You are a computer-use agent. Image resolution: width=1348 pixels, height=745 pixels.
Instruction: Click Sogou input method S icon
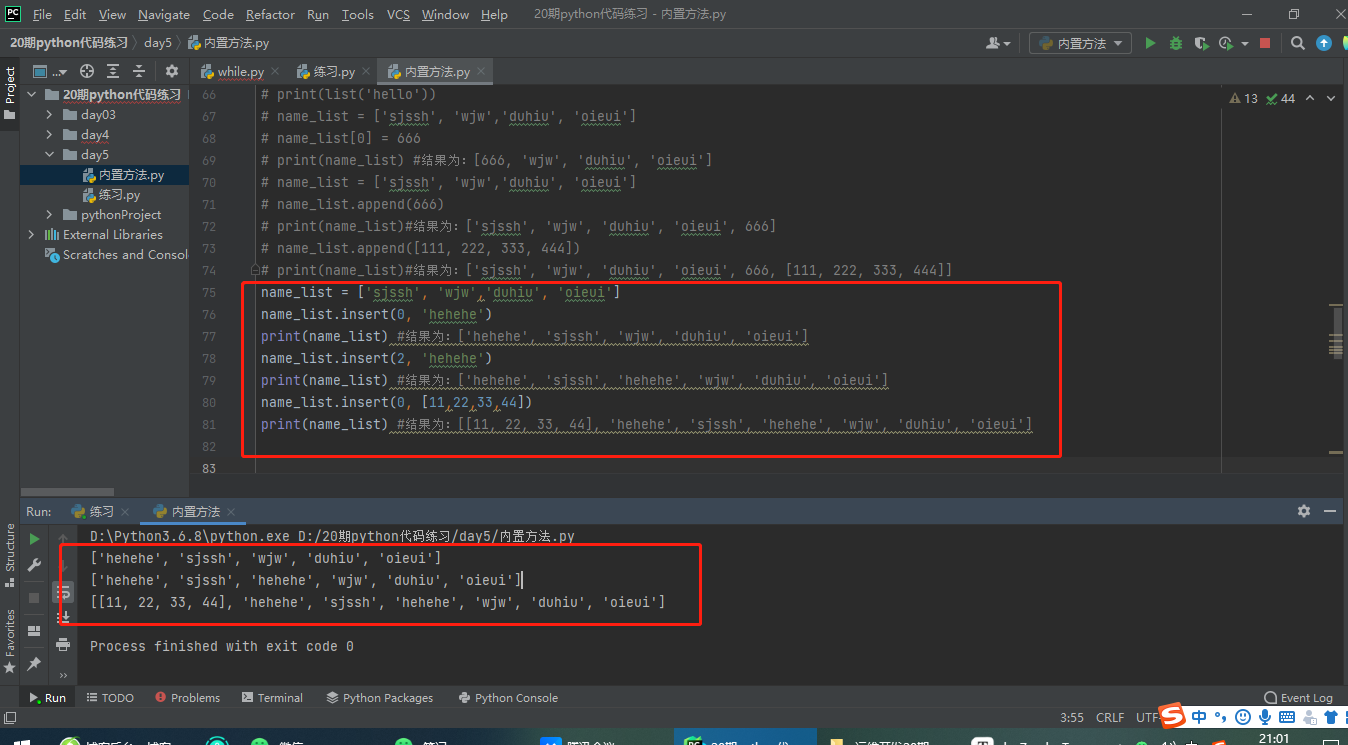click(x=1173, y=716)
